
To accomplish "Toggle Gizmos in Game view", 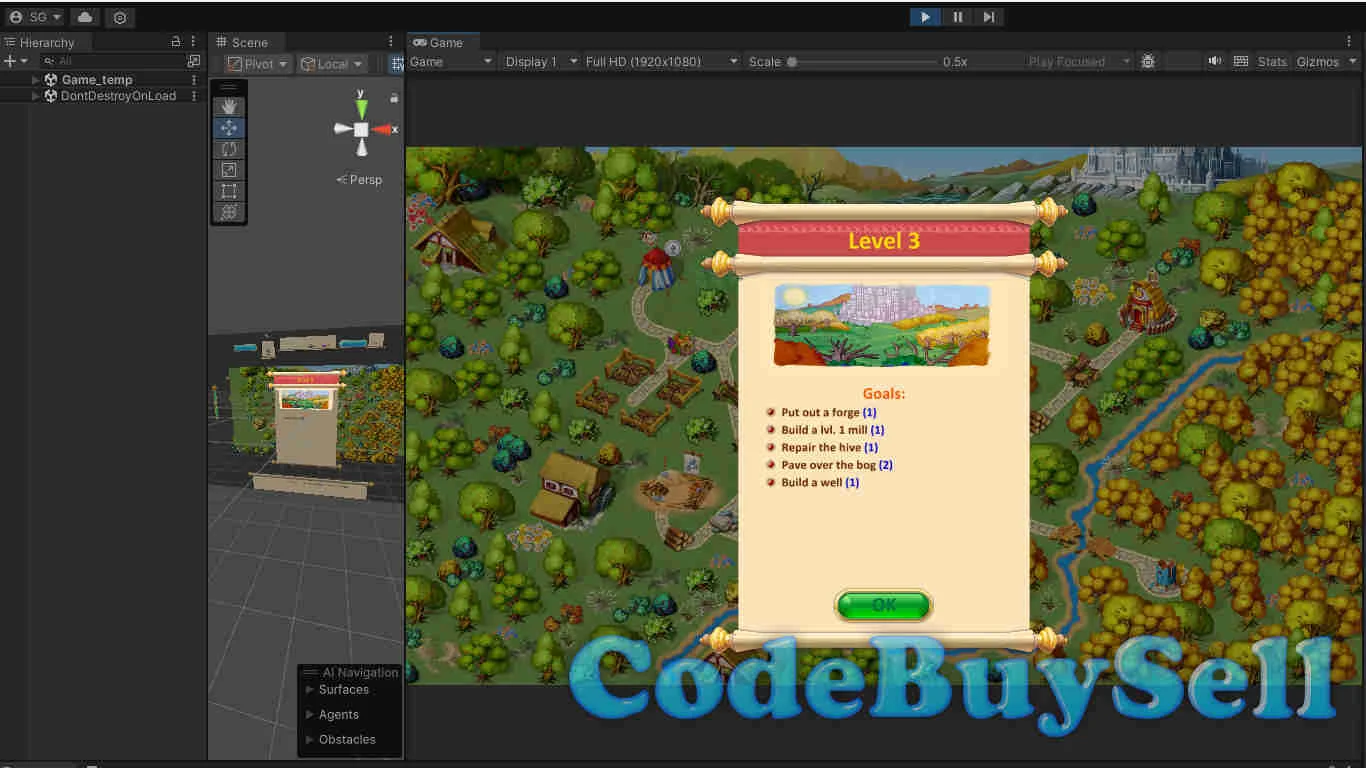I will [1318, 62].
